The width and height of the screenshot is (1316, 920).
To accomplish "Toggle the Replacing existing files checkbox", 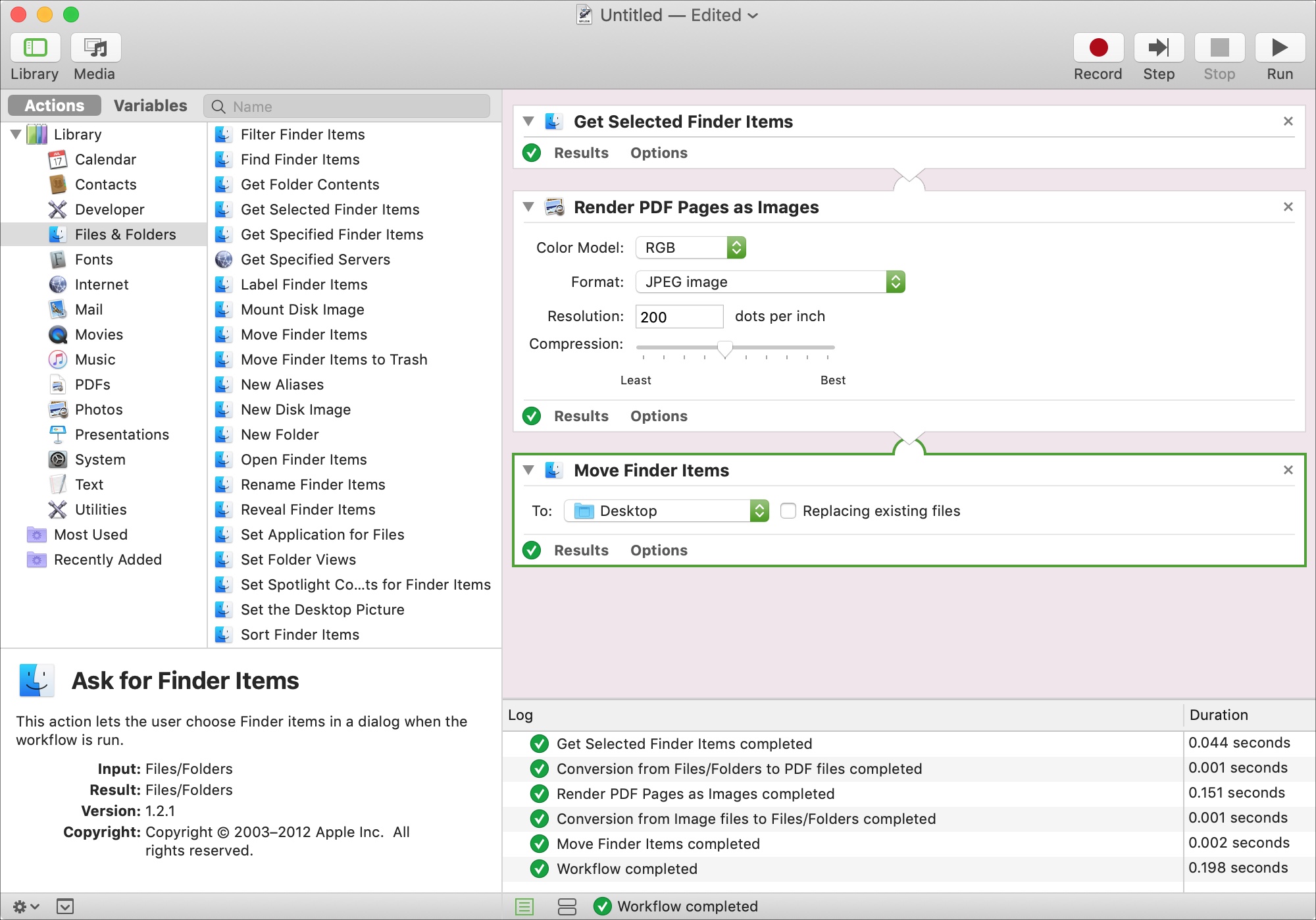I will [790, 511].
